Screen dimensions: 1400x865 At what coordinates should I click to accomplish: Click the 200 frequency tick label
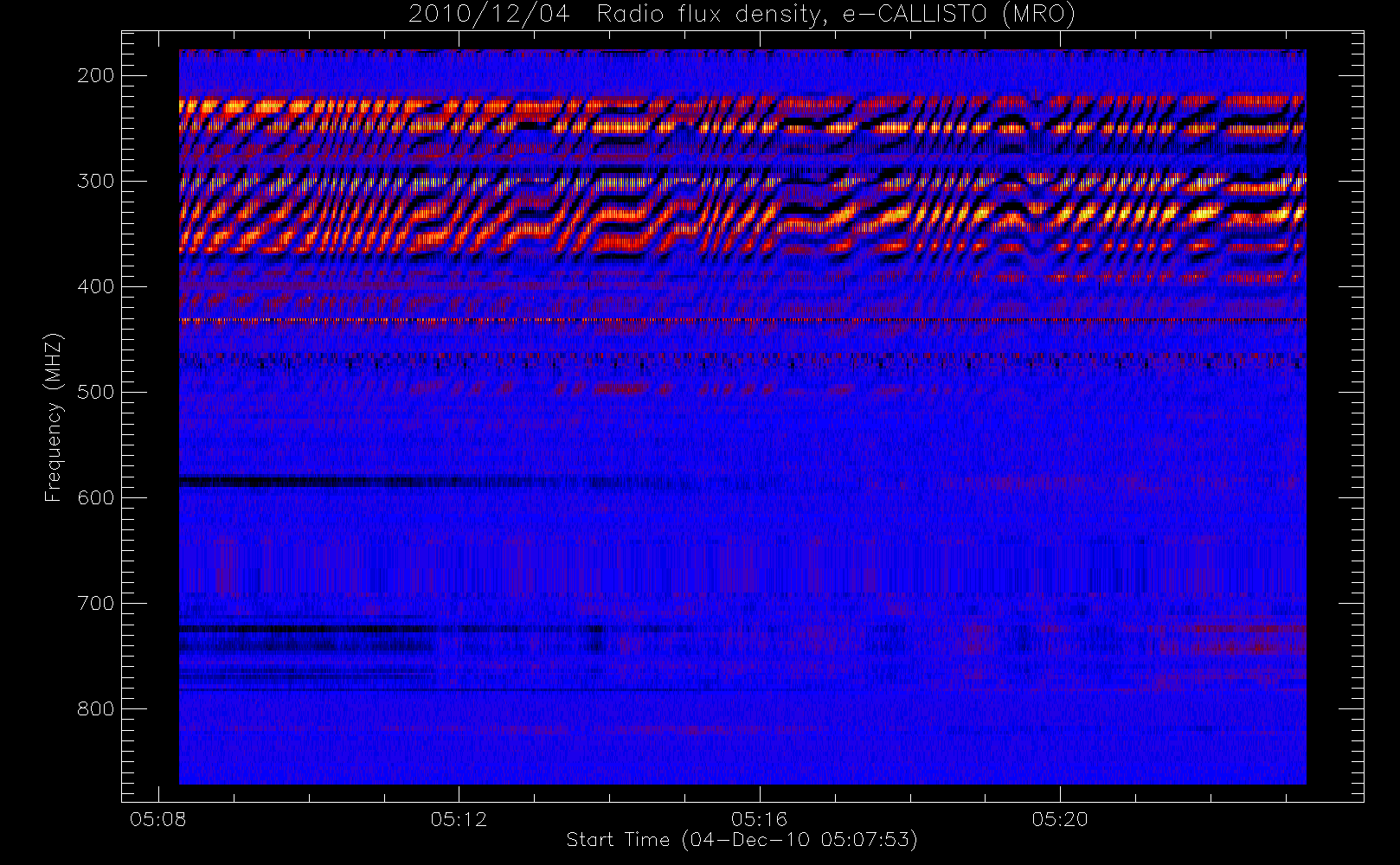point(96,75)
